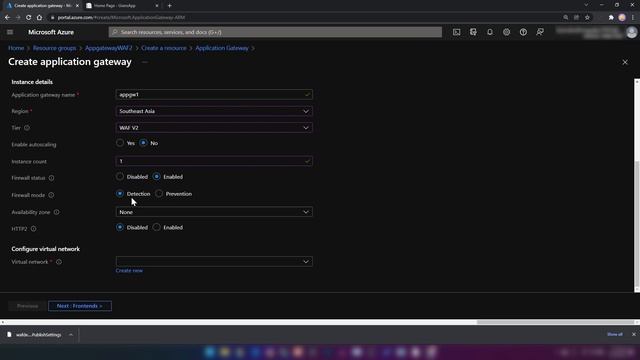Viewport: 640px width, 360px height.
Task: Set HTTP2 to Disabled
Action: (120, 227)
